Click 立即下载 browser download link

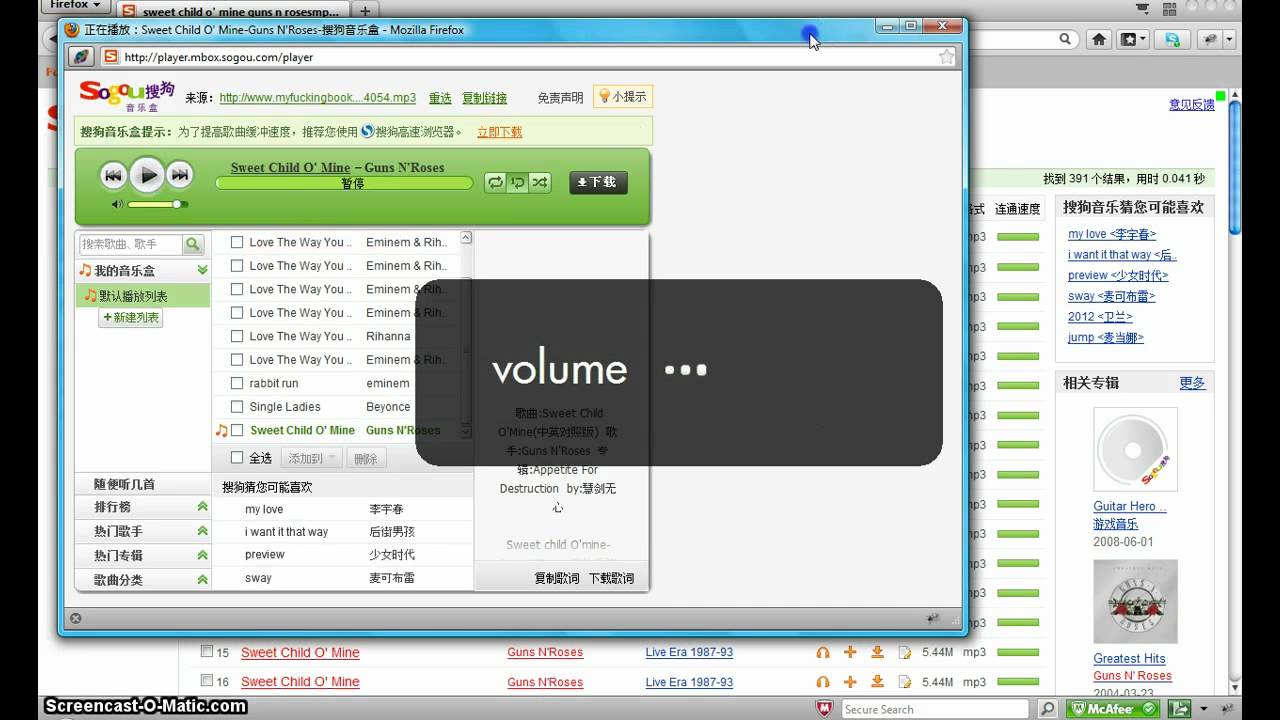(499, 132)
